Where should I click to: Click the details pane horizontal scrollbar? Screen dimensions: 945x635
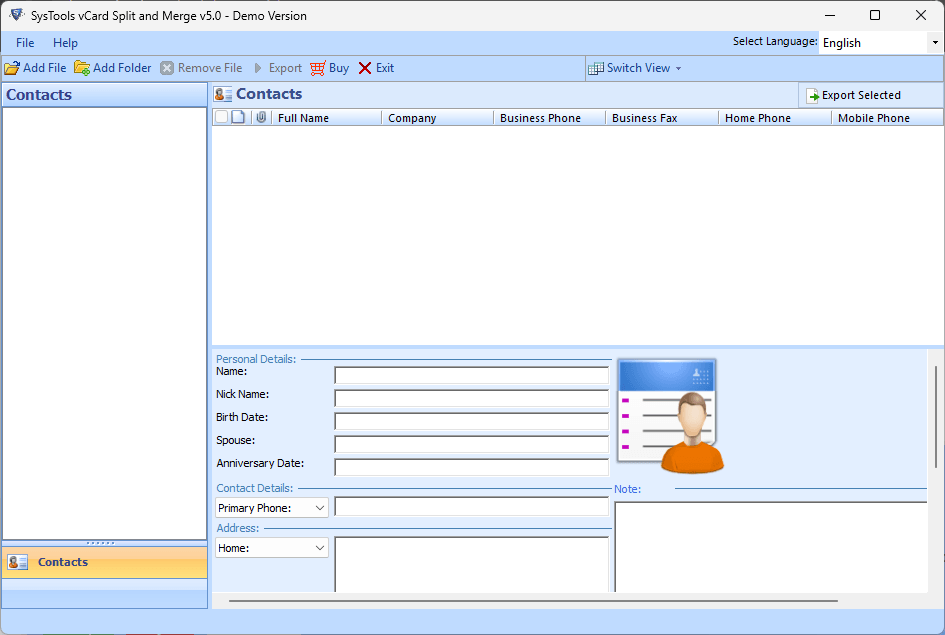pos(533,601)
